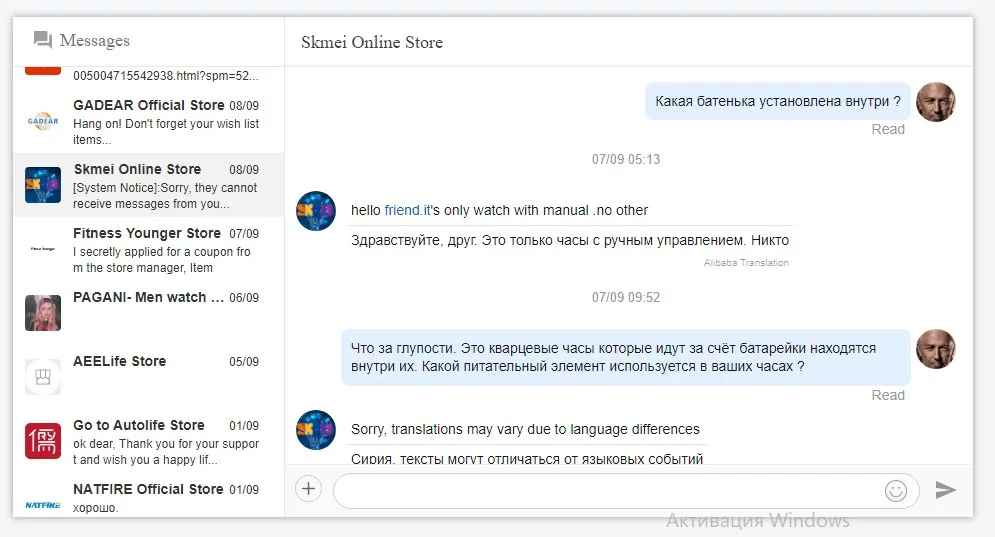Click the Messages panel heading text
The image size is (995, 537).
[x=95, y=41]
